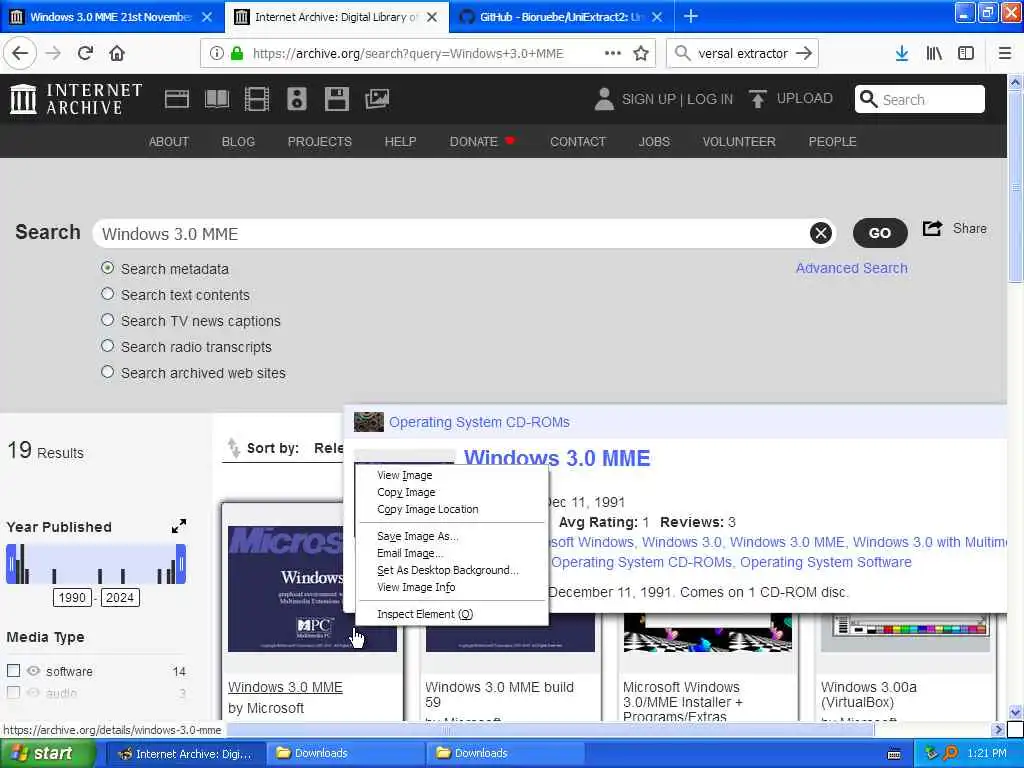Open Internet Archive texts book icon
Viewport: 1024px width, 768px height.
click(x=217, y=99)
